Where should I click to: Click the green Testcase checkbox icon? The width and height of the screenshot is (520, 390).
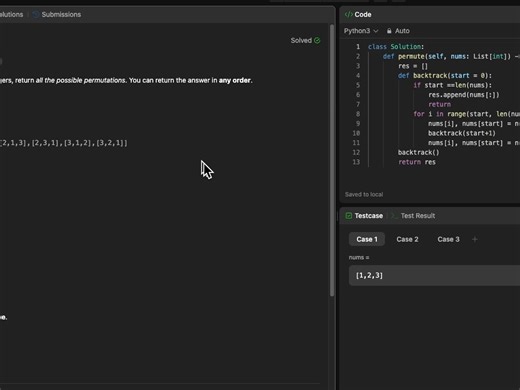pyautogui.click(x=349, y=216)
